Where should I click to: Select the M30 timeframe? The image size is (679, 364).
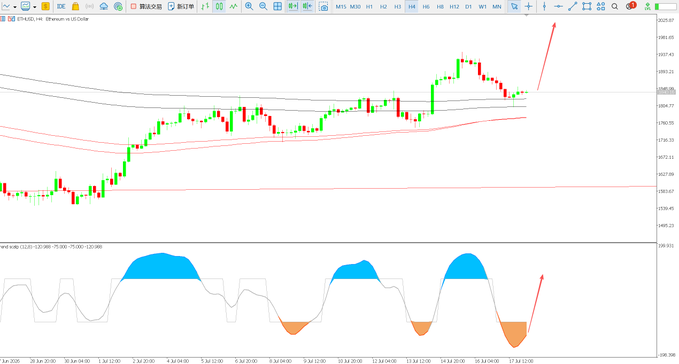[x=355, y=6]
